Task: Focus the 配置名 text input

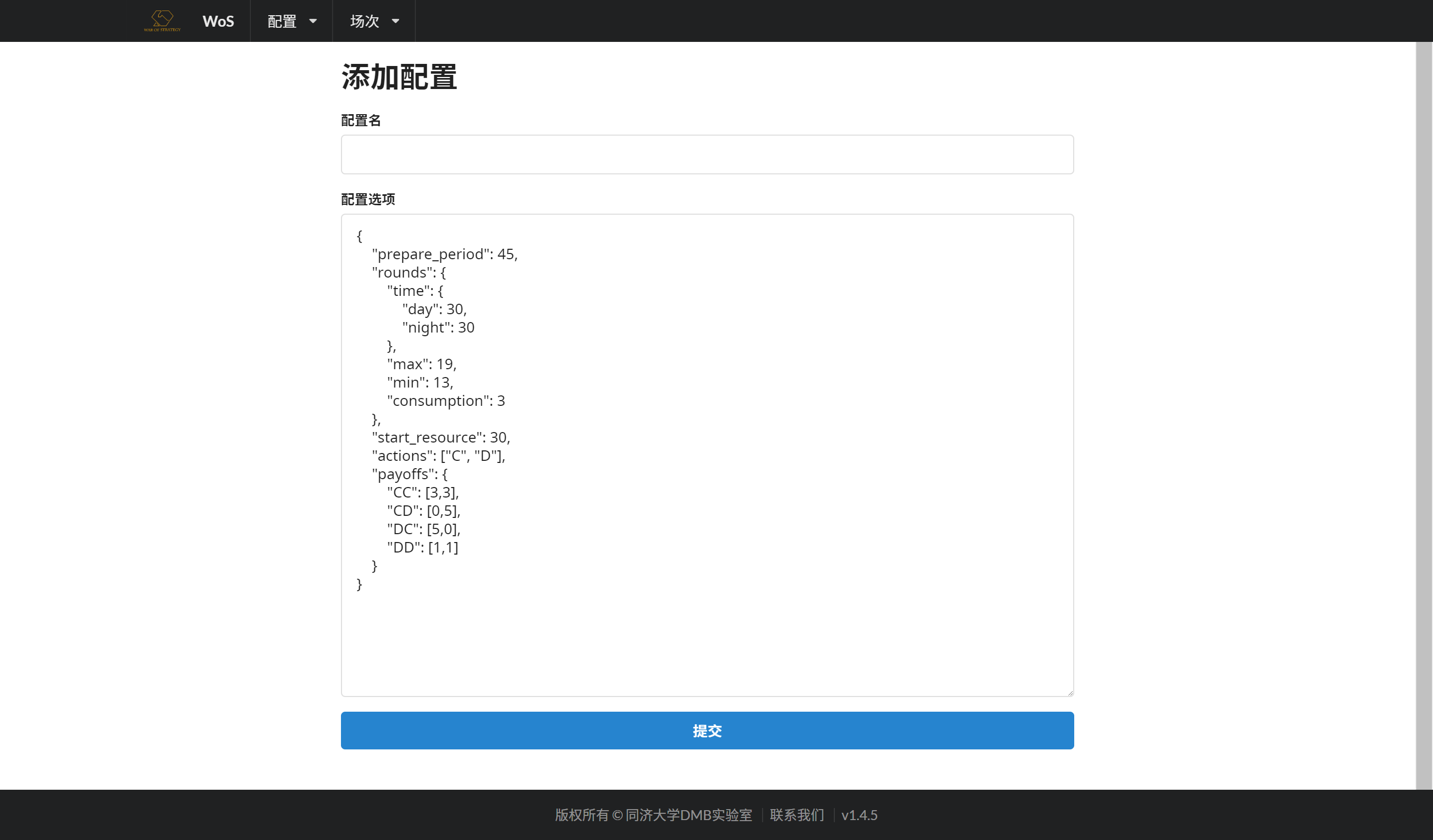Action: click(x=707, y=154)
